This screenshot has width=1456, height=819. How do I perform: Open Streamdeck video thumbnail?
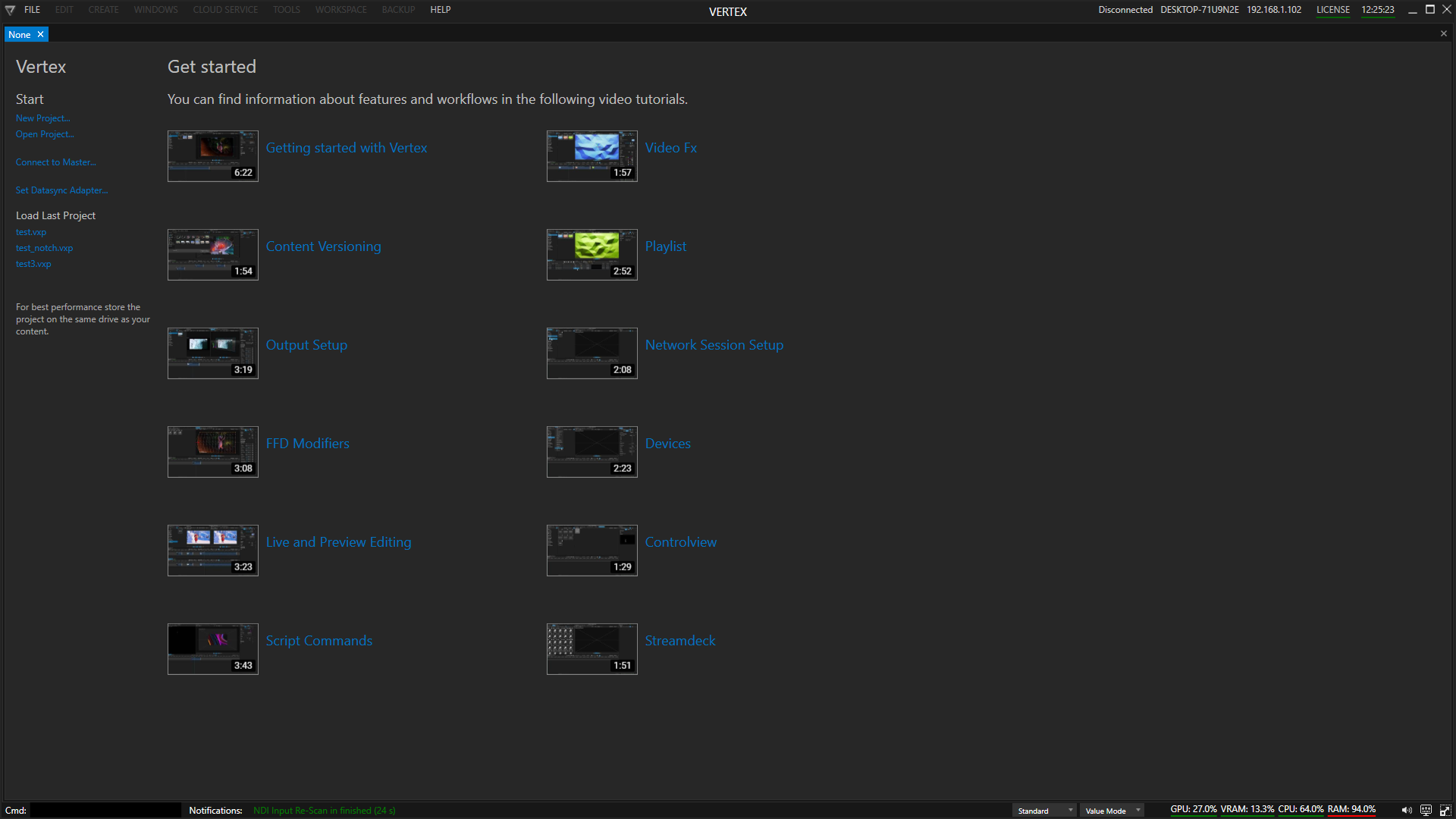click(592, 649)
